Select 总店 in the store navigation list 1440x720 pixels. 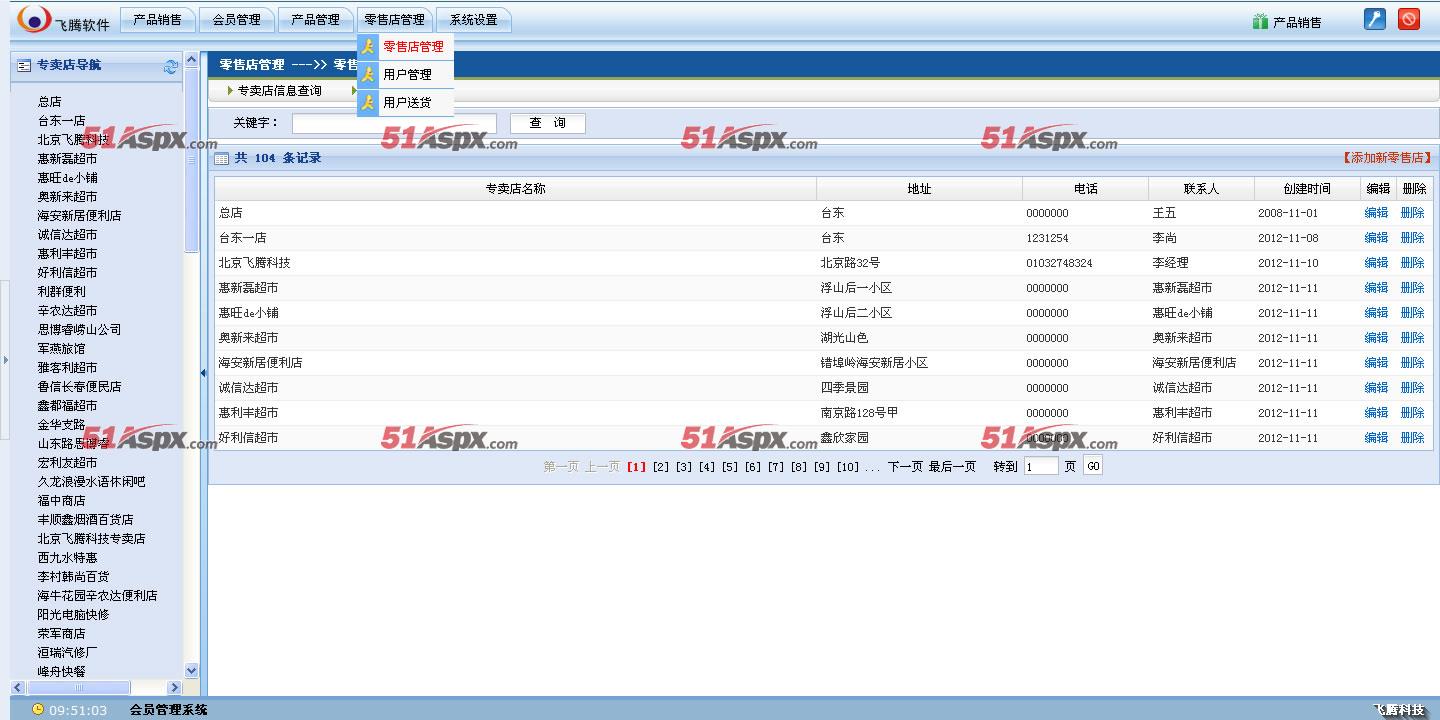[50, 102]
